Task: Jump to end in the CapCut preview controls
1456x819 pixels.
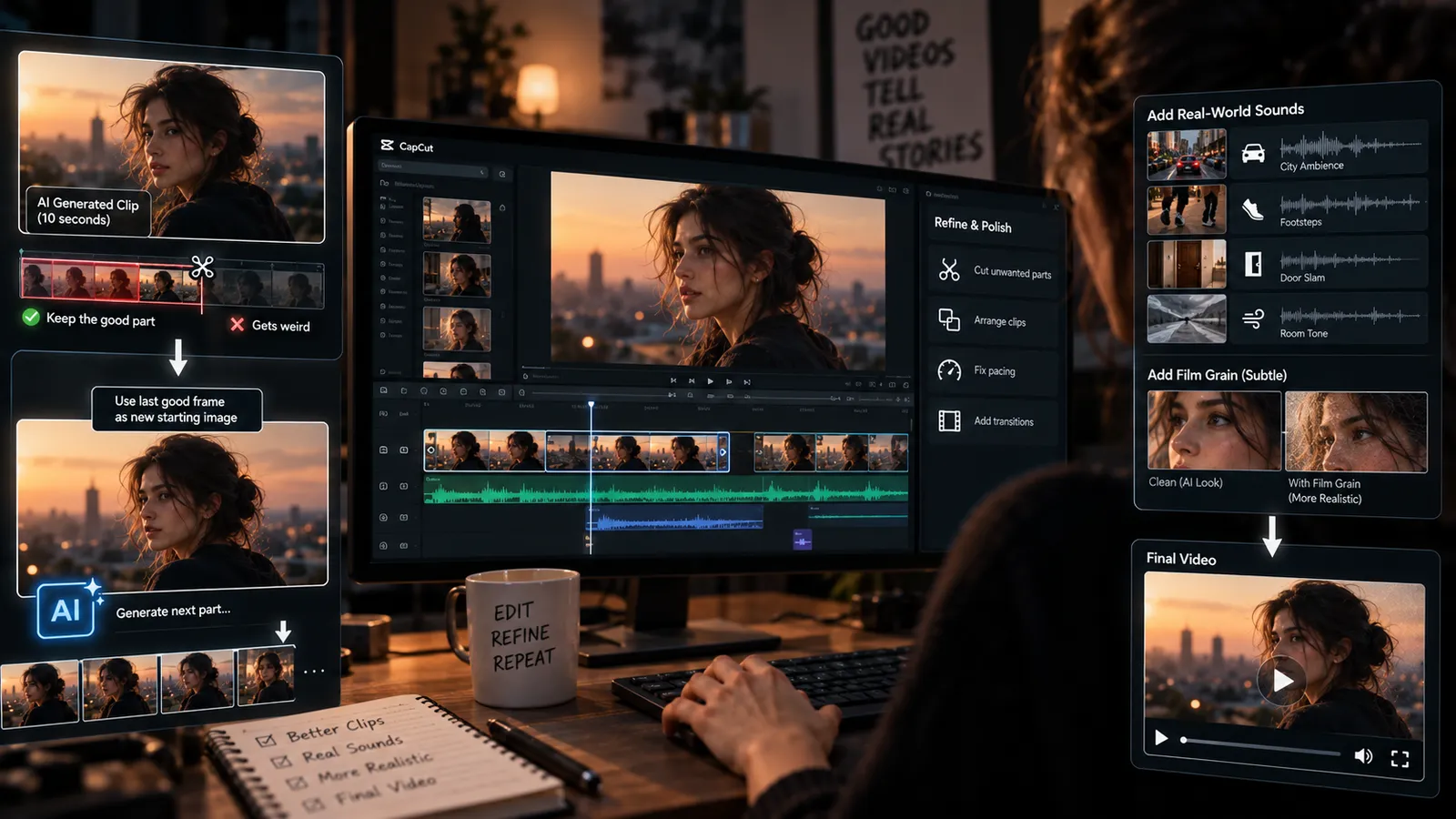Action: coord(747,382)
